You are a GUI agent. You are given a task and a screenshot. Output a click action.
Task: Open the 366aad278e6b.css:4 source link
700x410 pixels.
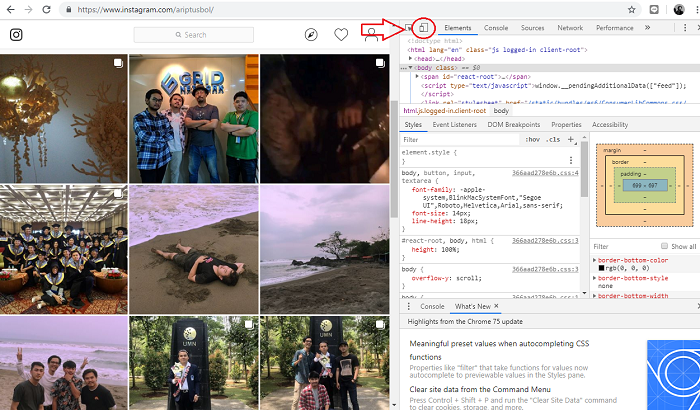coord(545,172)
